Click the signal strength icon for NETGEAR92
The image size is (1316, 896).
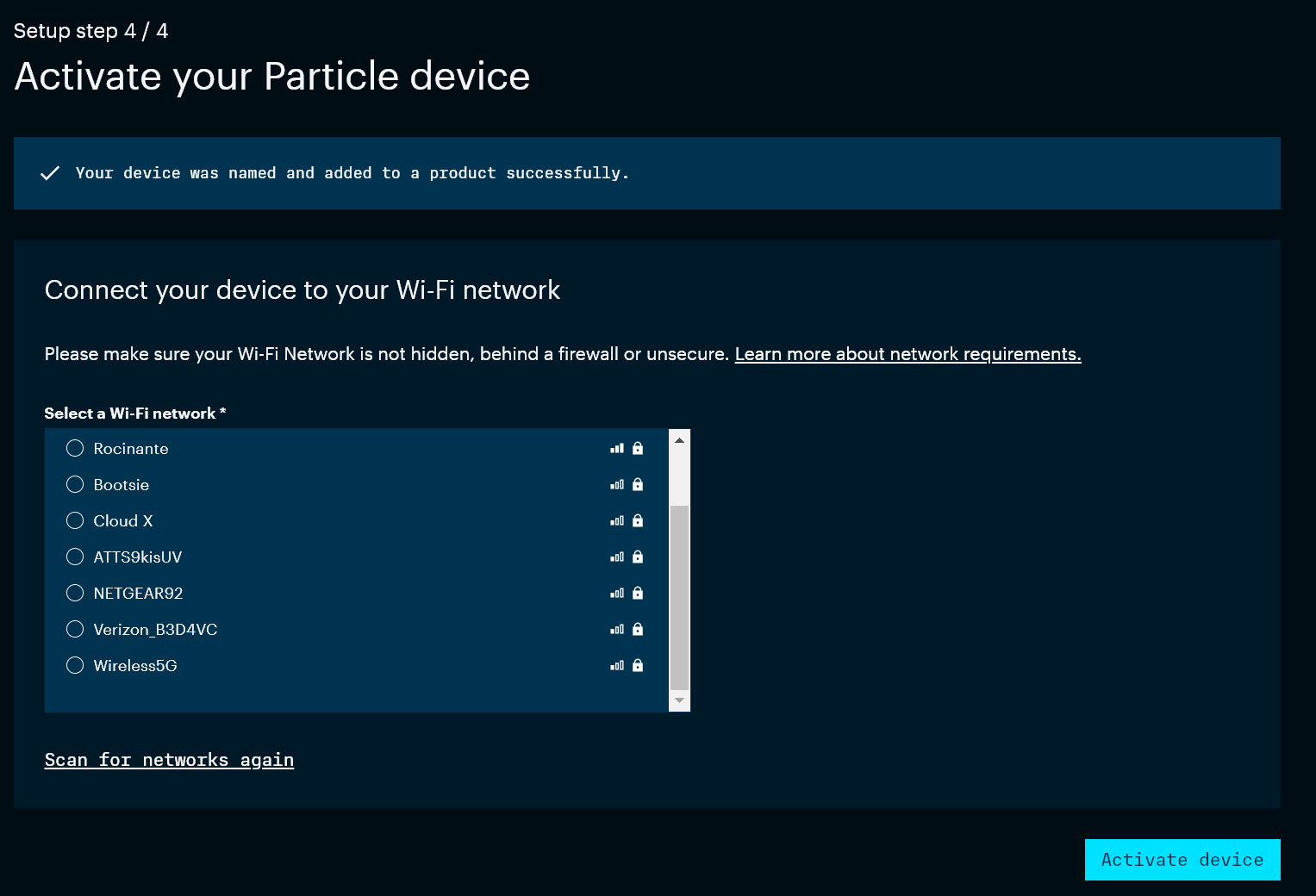tap(617, 593)
